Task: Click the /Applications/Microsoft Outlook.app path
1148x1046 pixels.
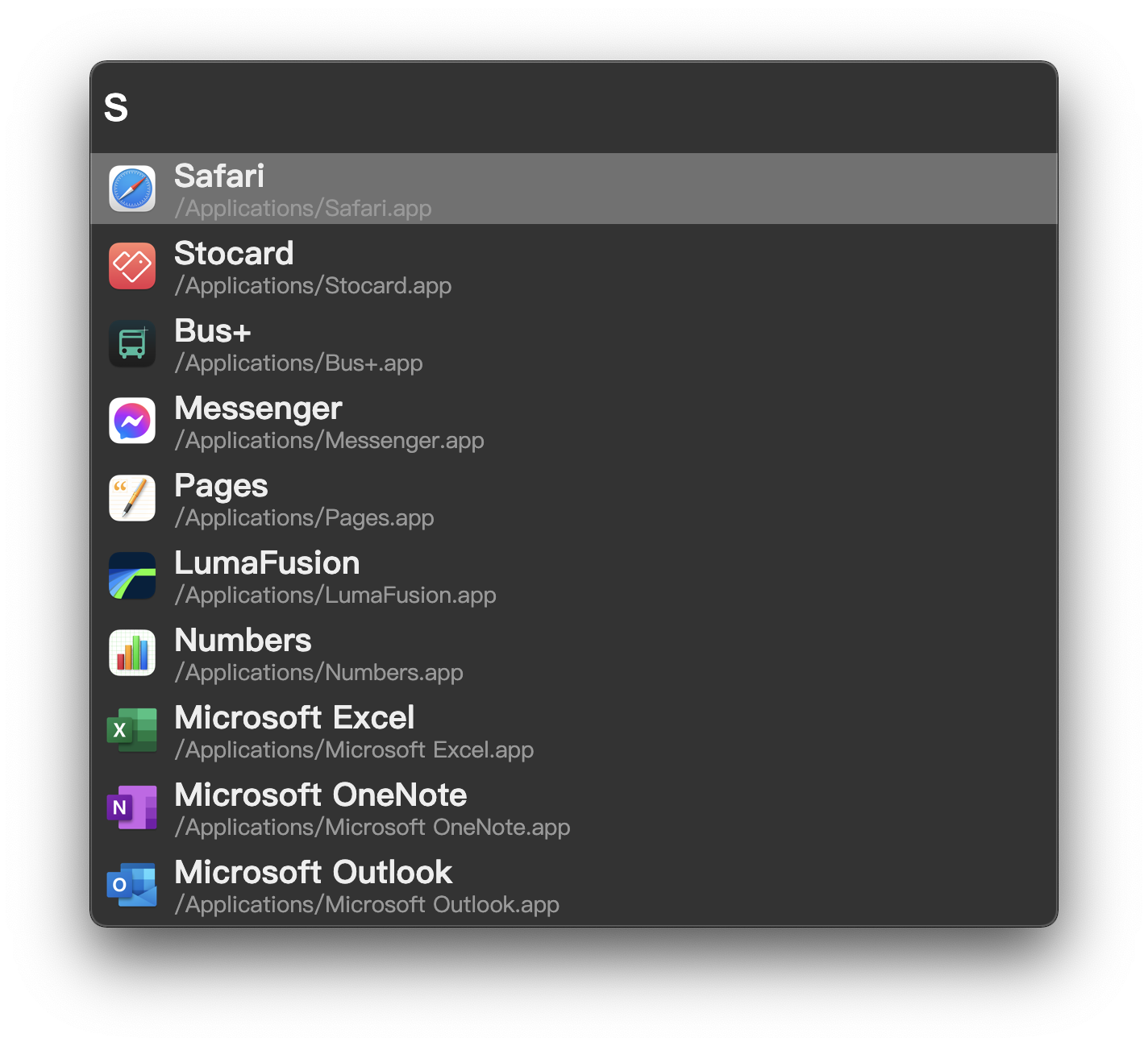Action: point(367,905)
